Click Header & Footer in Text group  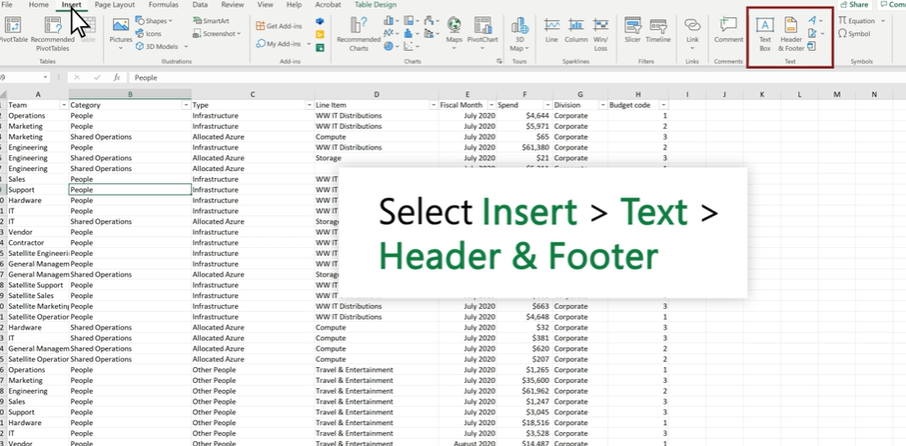click(x=791, y=34)
